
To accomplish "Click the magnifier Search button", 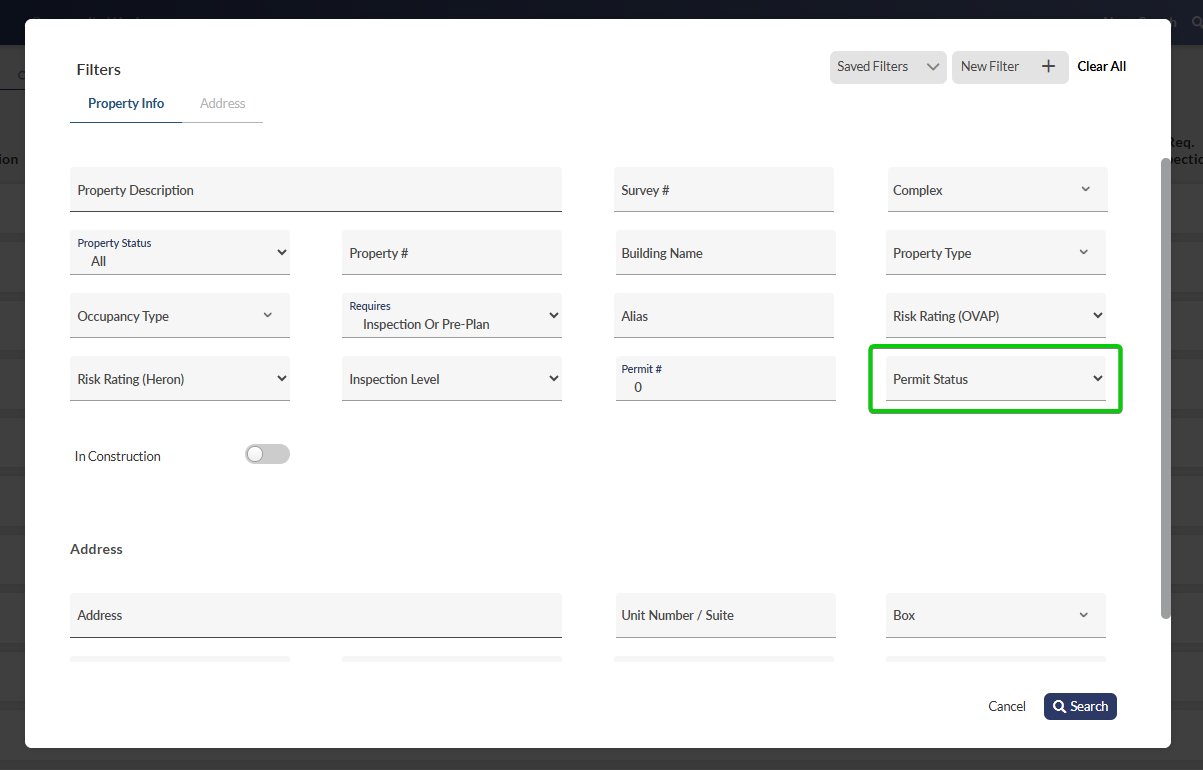I will point(1080,706).
